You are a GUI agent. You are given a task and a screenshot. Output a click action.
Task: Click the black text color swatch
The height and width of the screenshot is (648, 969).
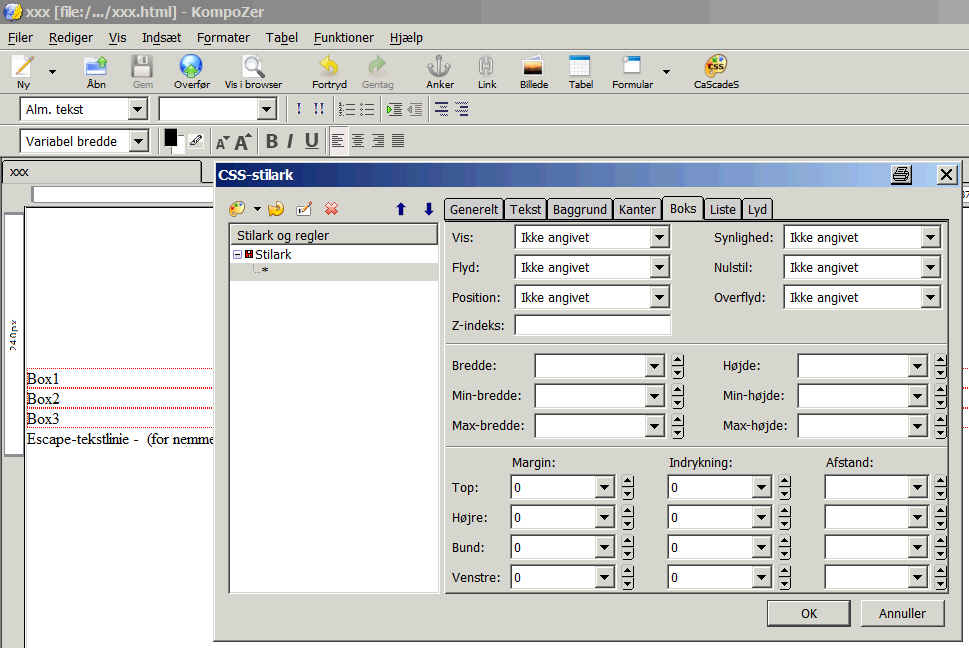click(x=171, y=138)
